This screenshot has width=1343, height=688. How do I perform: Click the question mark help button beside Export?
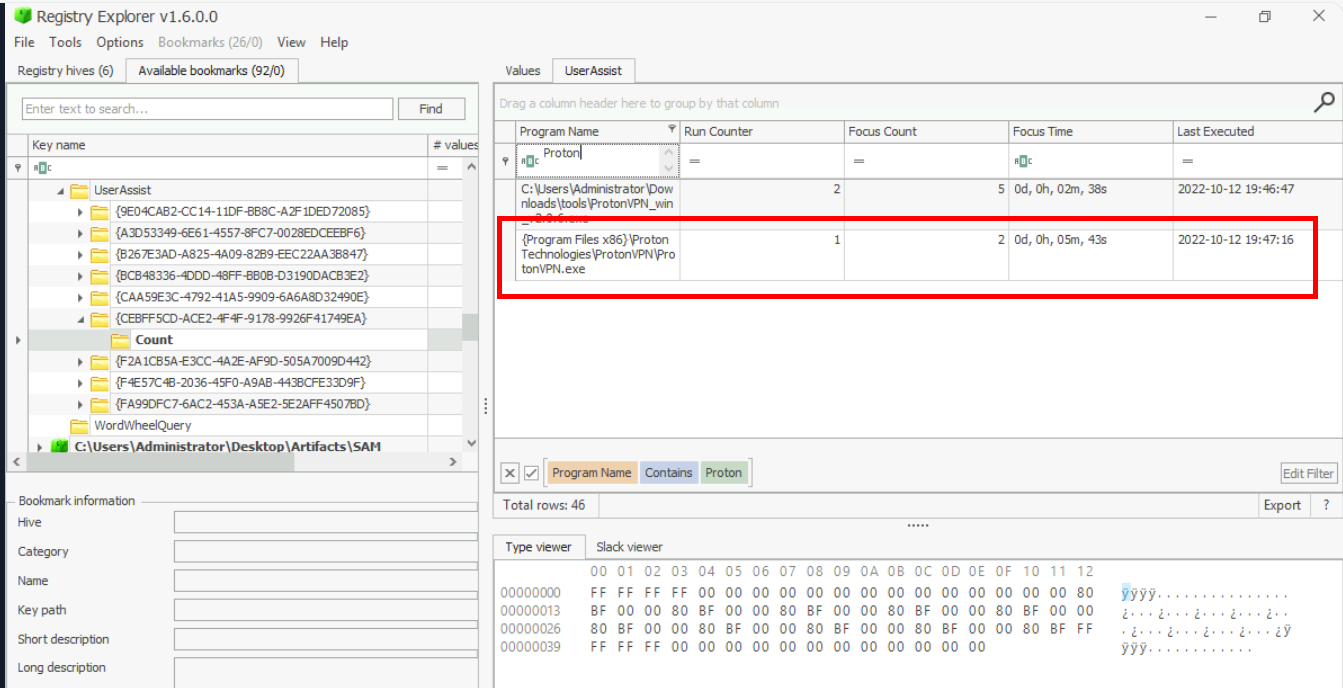coord(1326,505)
